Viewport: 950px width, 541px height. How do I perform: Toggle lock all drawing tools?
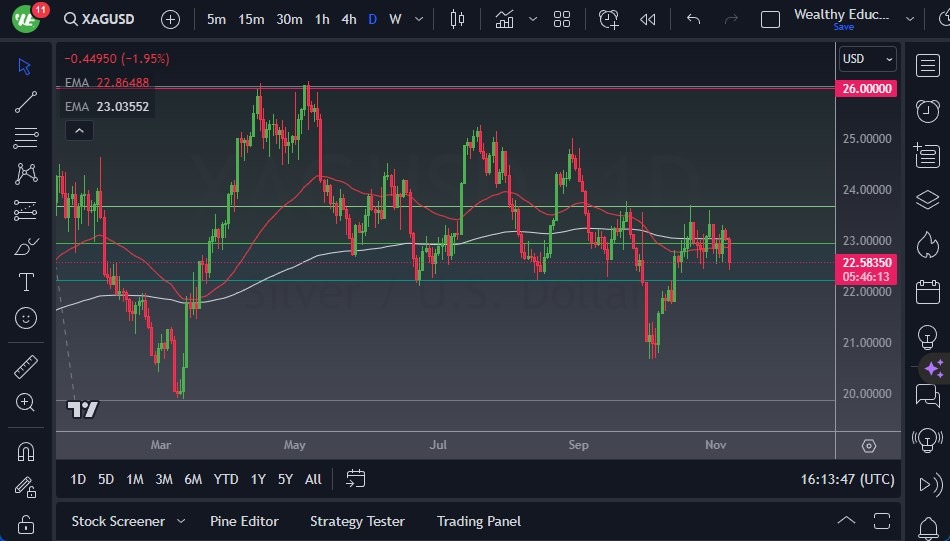[26, 524]
